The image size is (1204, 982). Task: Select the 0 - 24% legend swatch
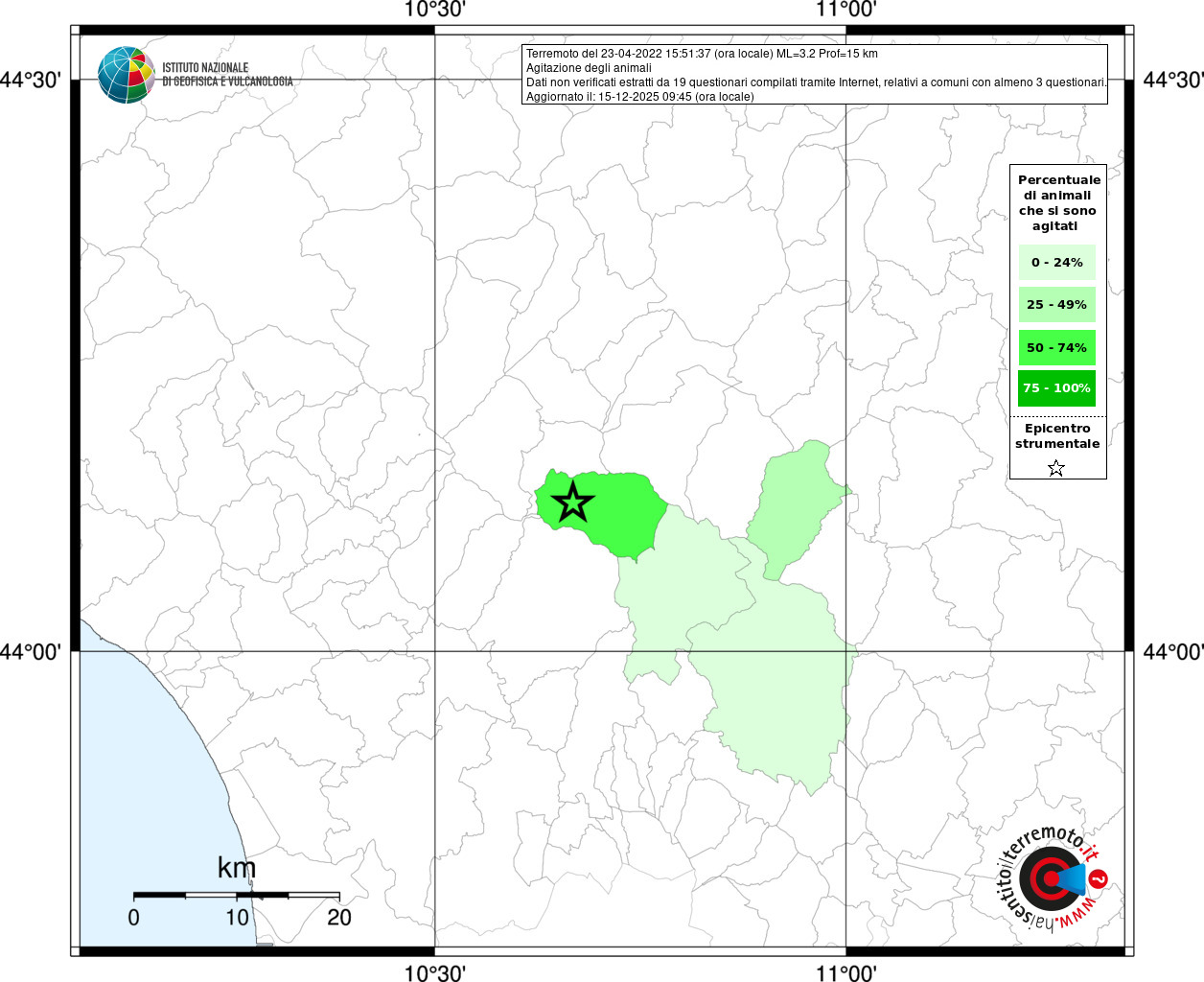pyautogui.click(x=1057, y=262)
